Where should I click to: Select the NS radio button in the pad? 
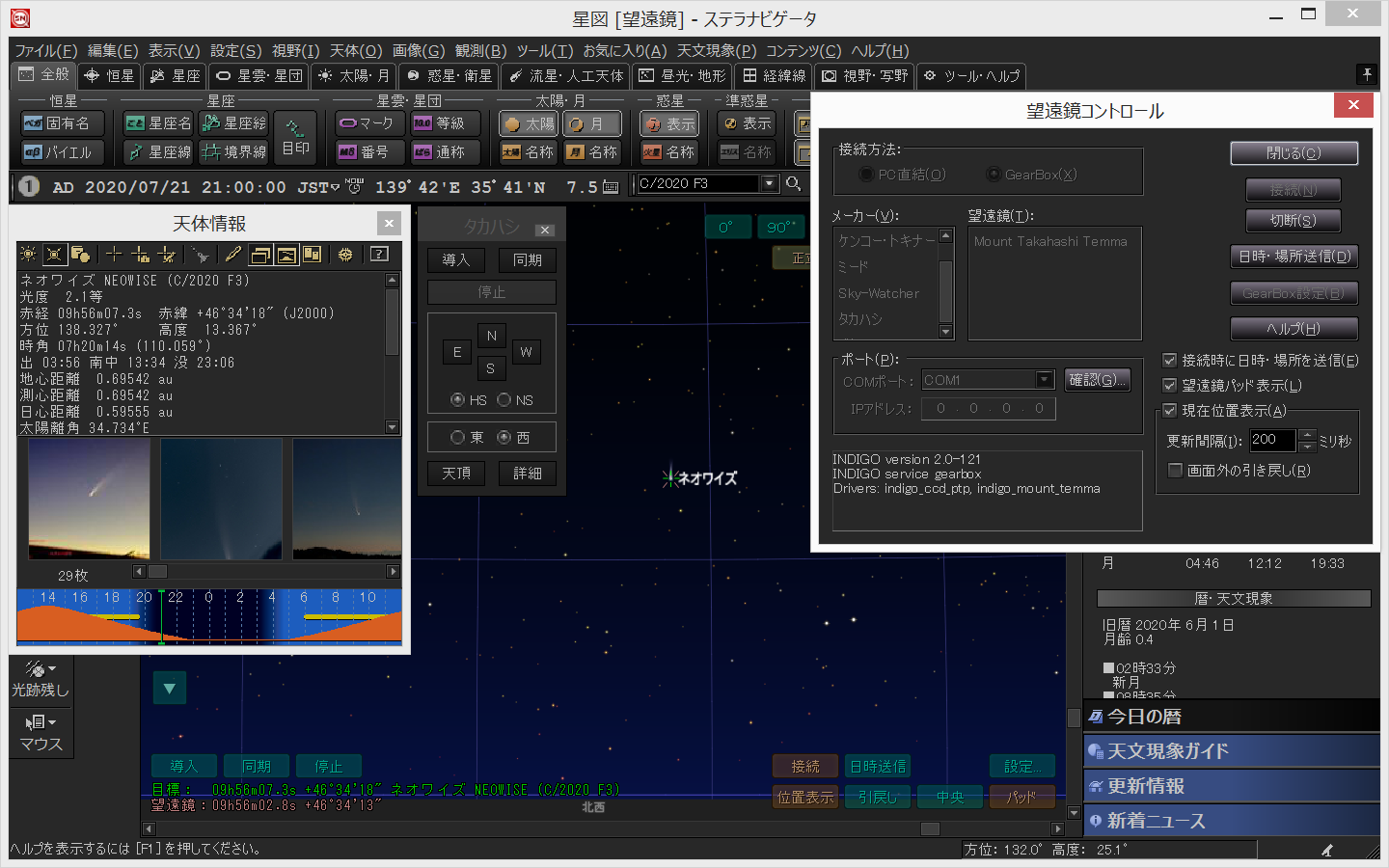tap(504, 400)
